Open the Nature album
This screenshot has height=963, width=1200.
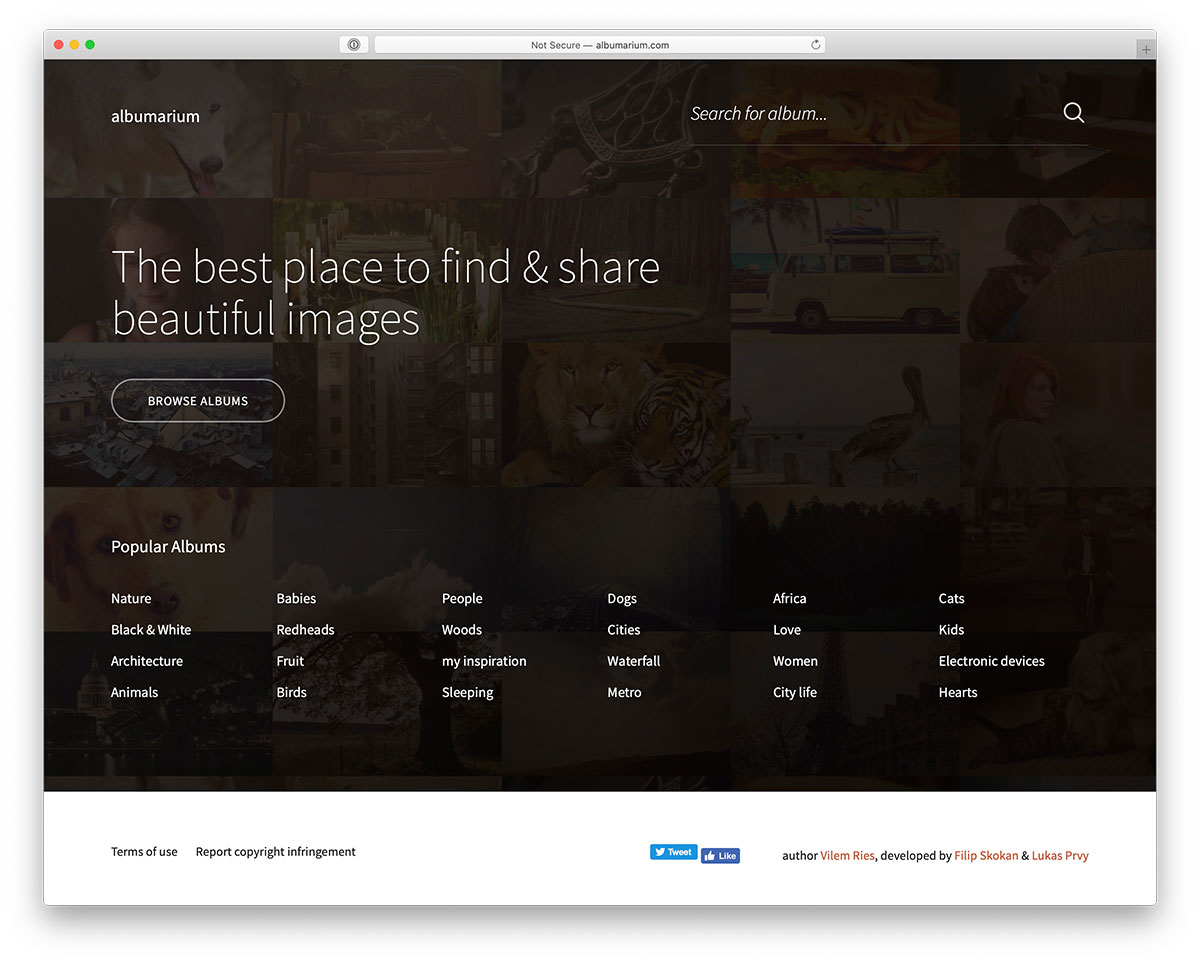click(x=131, y=599)
